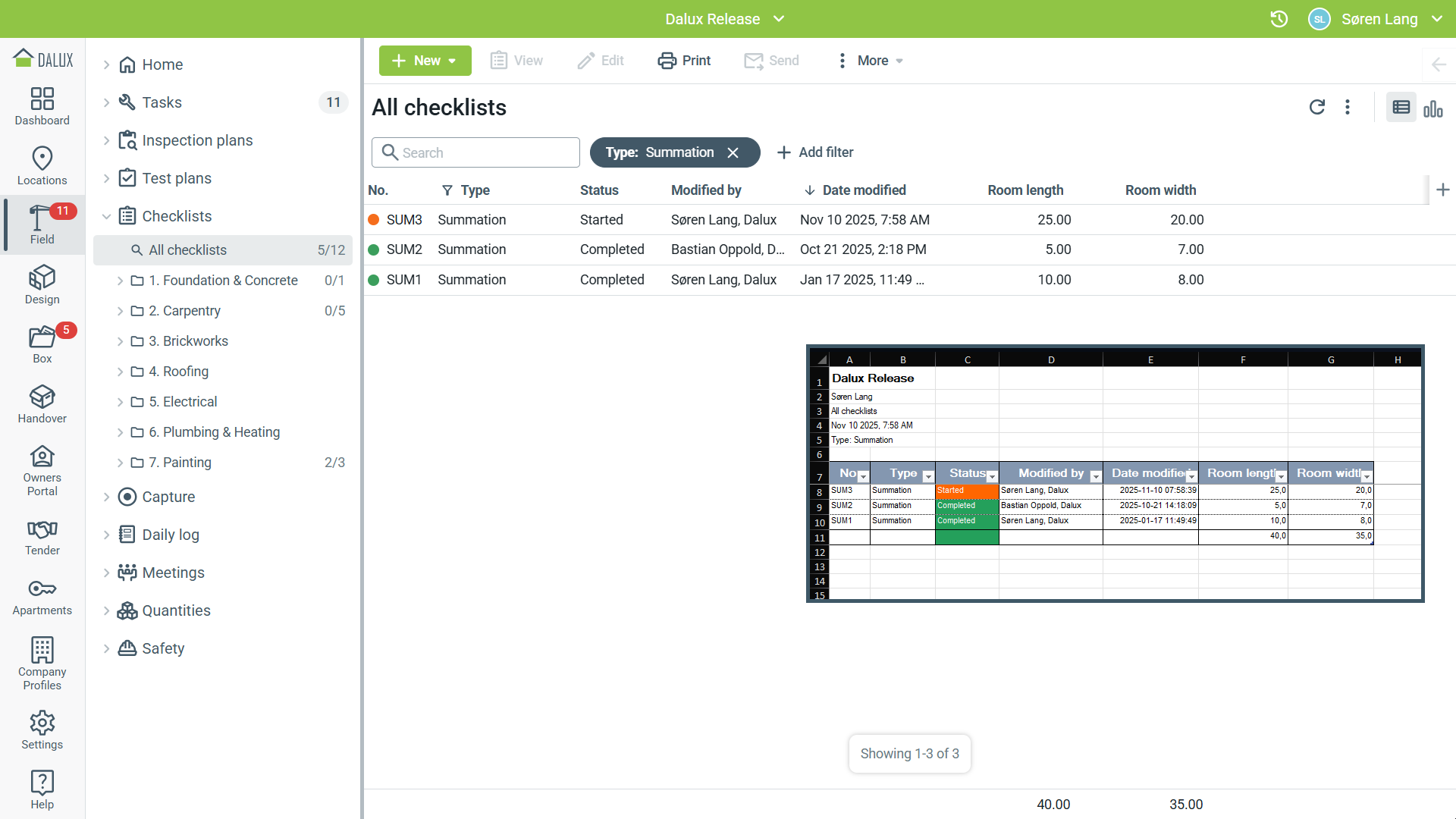Open the Locations module
Image resolution: width=1456 pixels, height=819 pixels.
[42, 166]
